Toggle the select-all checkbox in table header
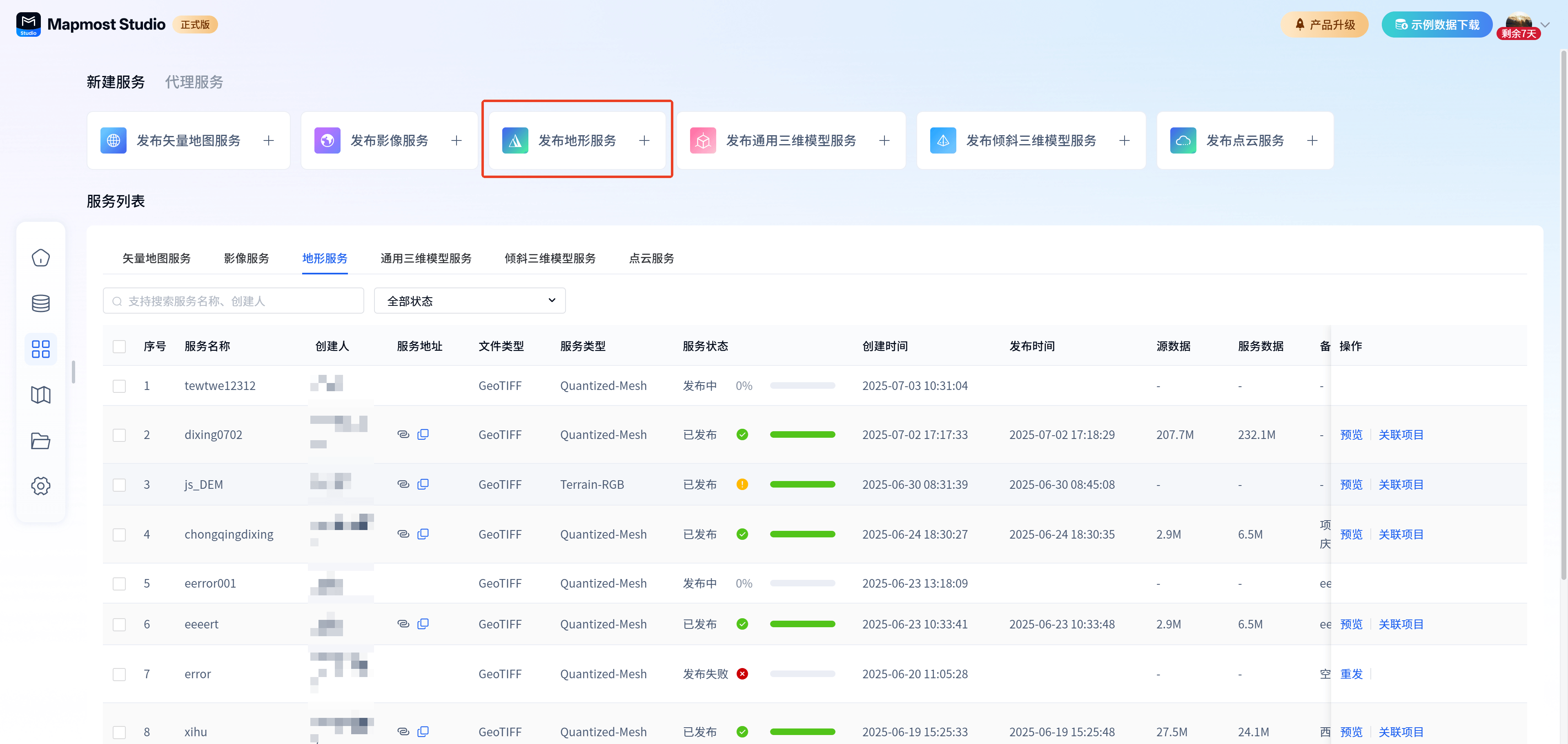 coord(119,346)
